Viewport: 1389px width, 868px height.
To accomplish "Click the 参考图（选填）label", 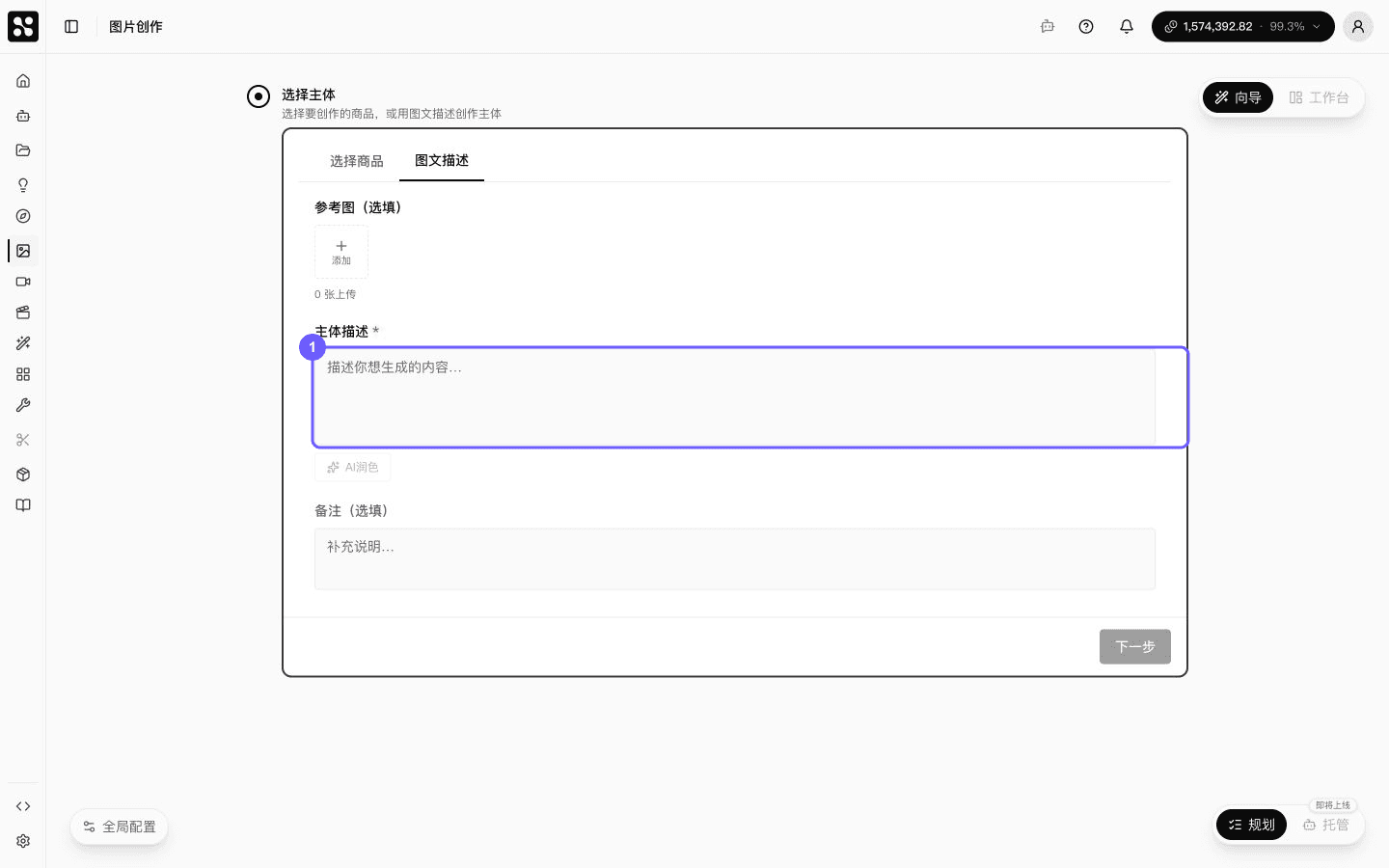I will (358, 207).
